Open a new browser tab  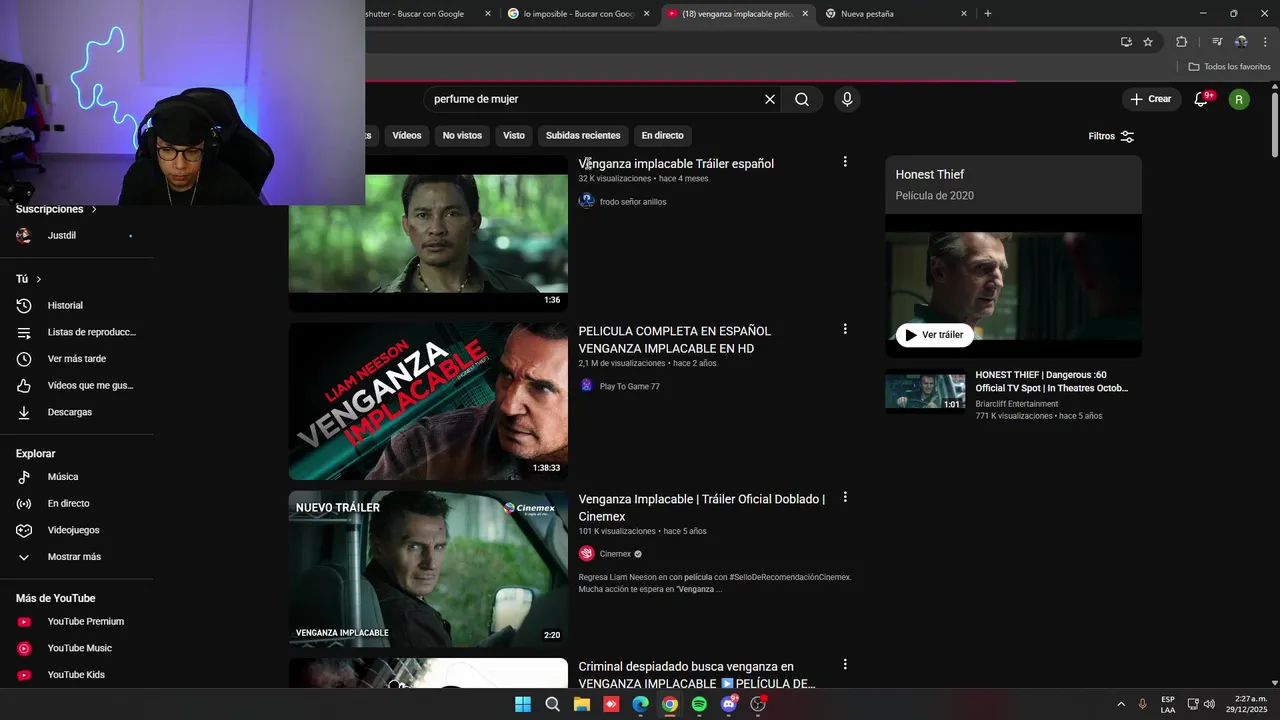point(988,14)
